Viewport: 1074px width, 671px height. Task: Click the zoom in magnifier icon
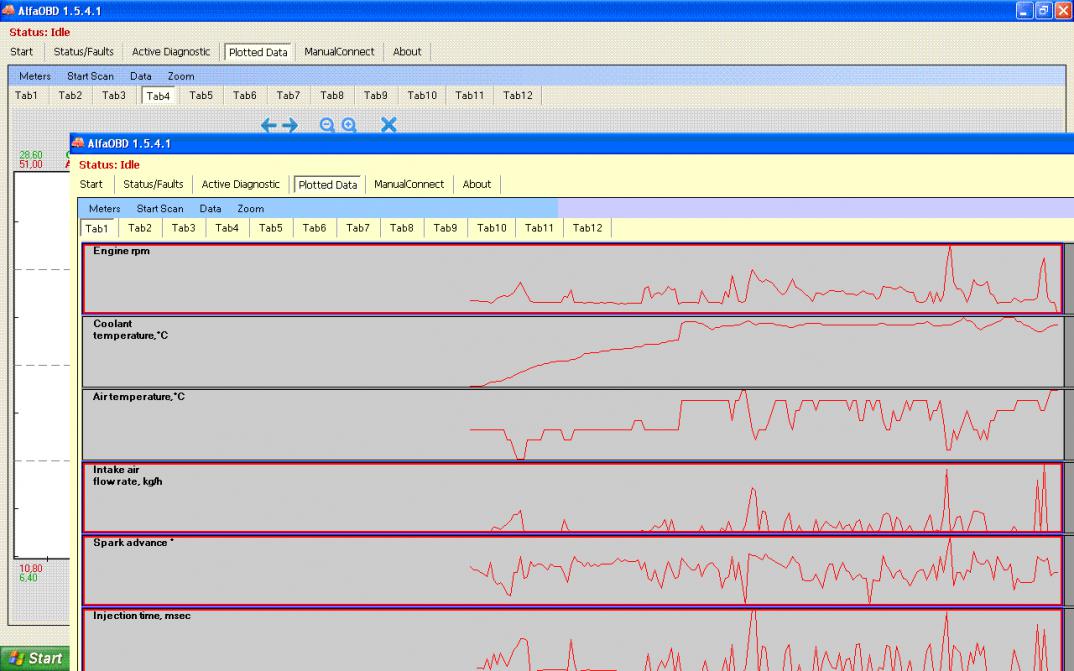pyautogui.click(x=349, y=125)
